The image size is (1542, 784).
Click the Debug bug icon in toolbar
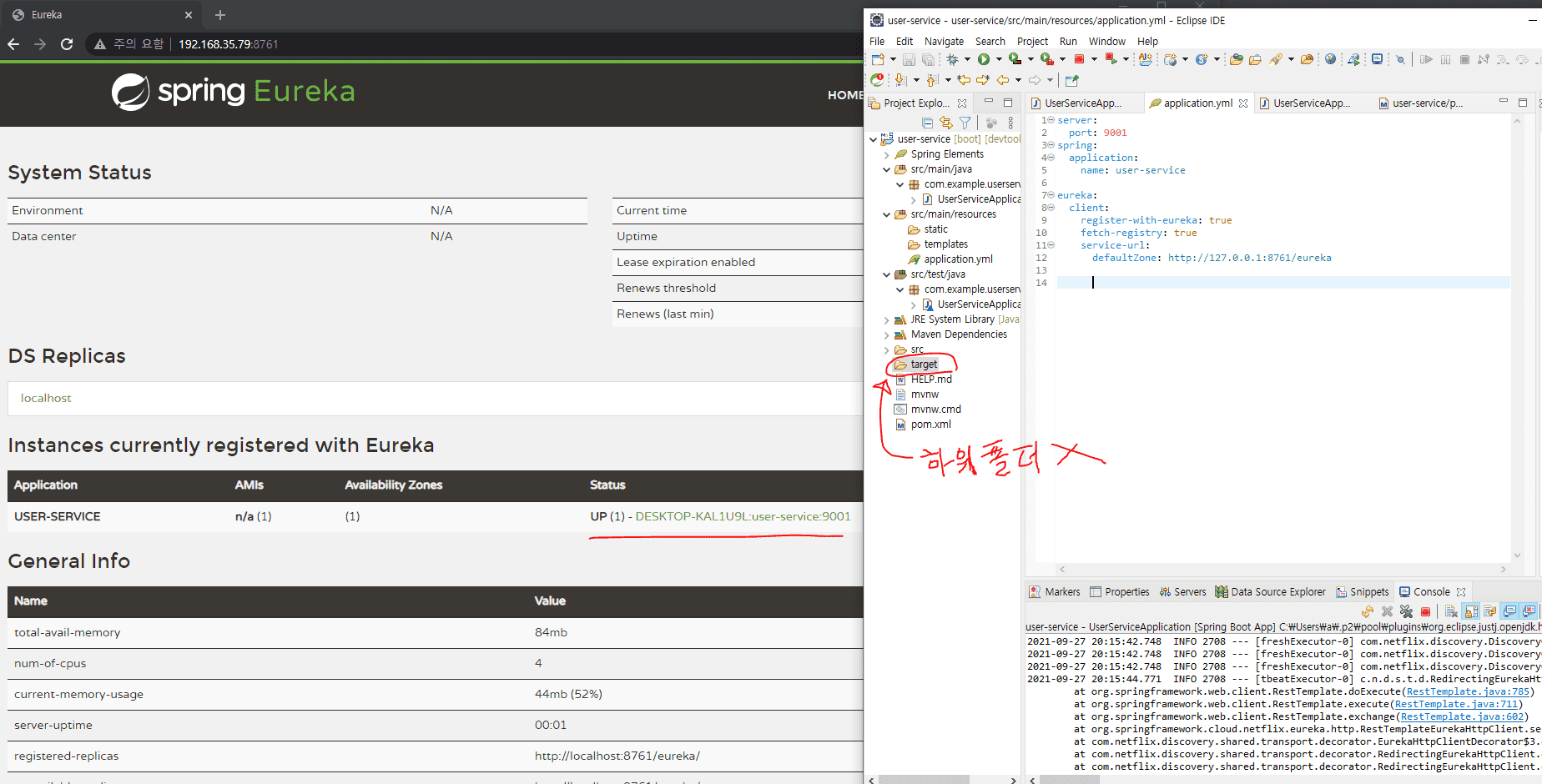point(952,59)
